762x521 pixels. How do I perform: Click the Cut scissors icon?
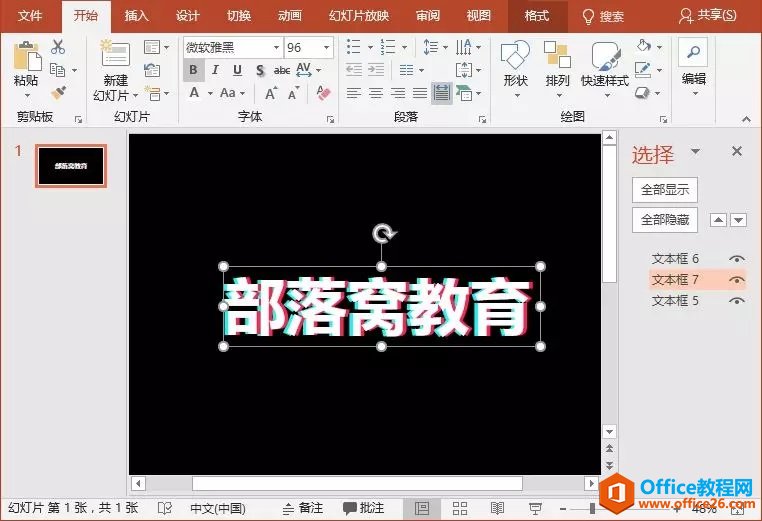click(x=58, y=47)
